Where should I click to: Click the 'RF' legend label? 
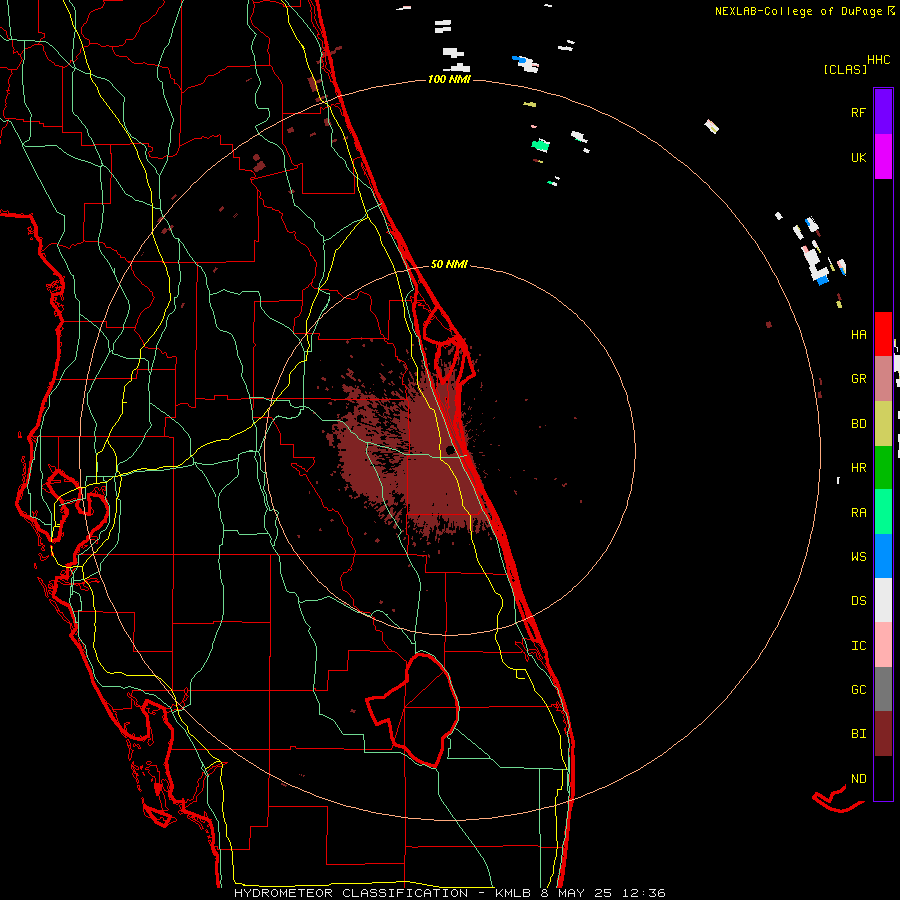tap(858, 112)
